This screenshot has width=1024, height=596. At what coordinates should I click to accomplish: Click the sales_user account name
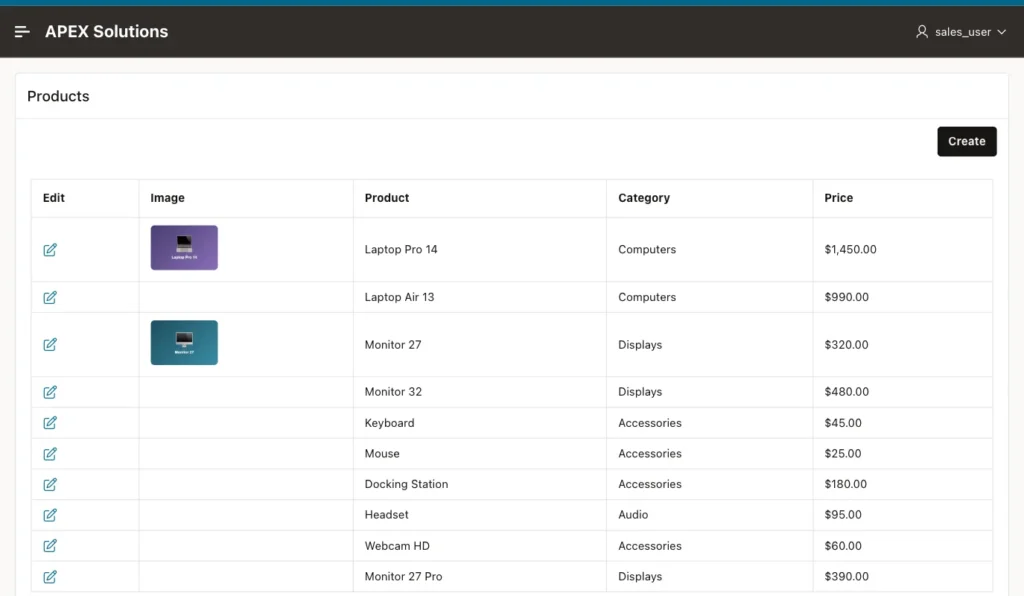[x=963, y=32]
